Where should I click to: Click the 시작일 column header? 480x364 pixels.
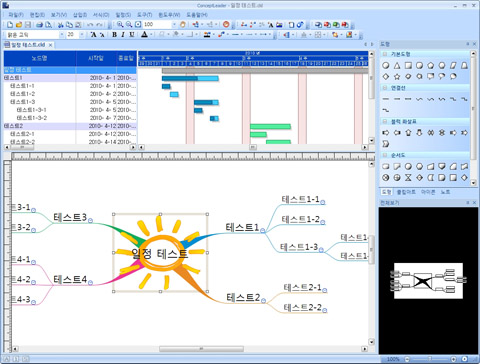tap(96, 58)
